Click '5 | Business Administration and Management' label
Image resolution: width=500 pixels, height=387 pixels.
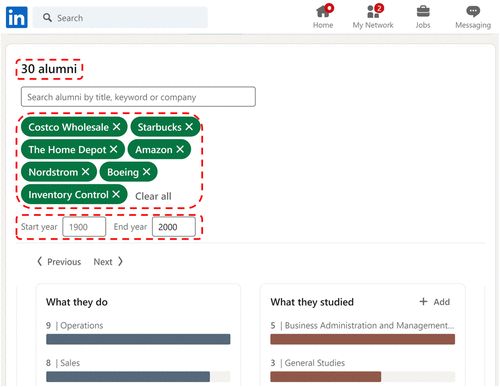362,325
